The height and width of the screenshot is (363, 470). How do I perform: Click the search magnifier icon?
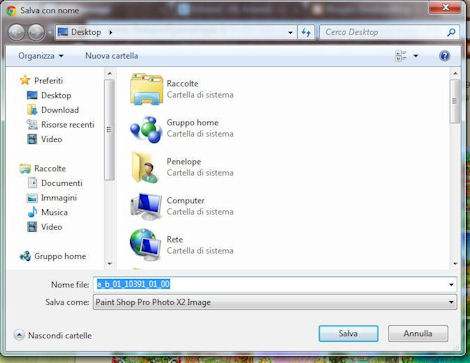pos(451,32)
